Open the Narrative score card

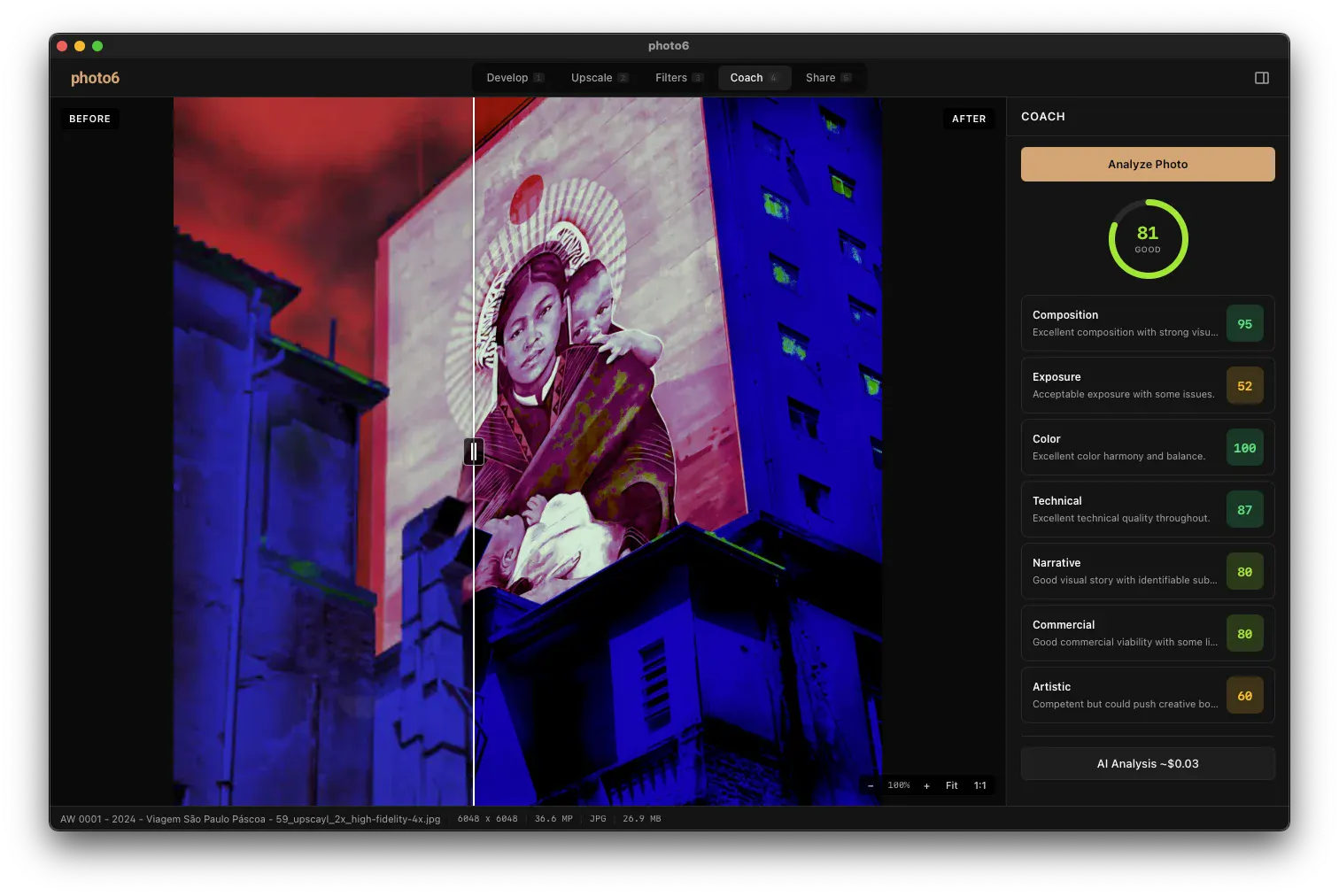point(1148,571)
